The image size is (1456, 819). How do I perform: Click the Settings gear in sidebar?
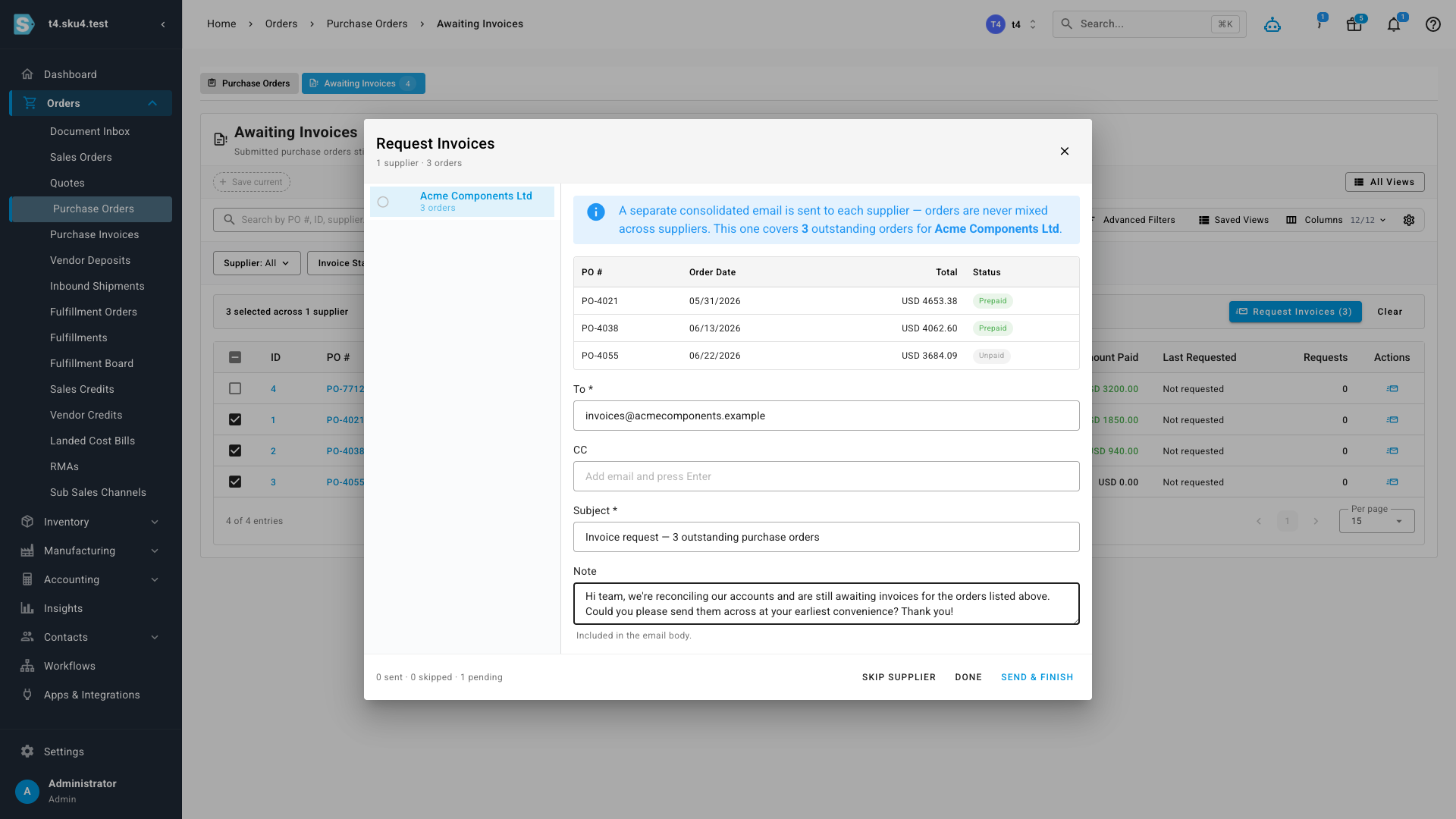tap(27, 752)
